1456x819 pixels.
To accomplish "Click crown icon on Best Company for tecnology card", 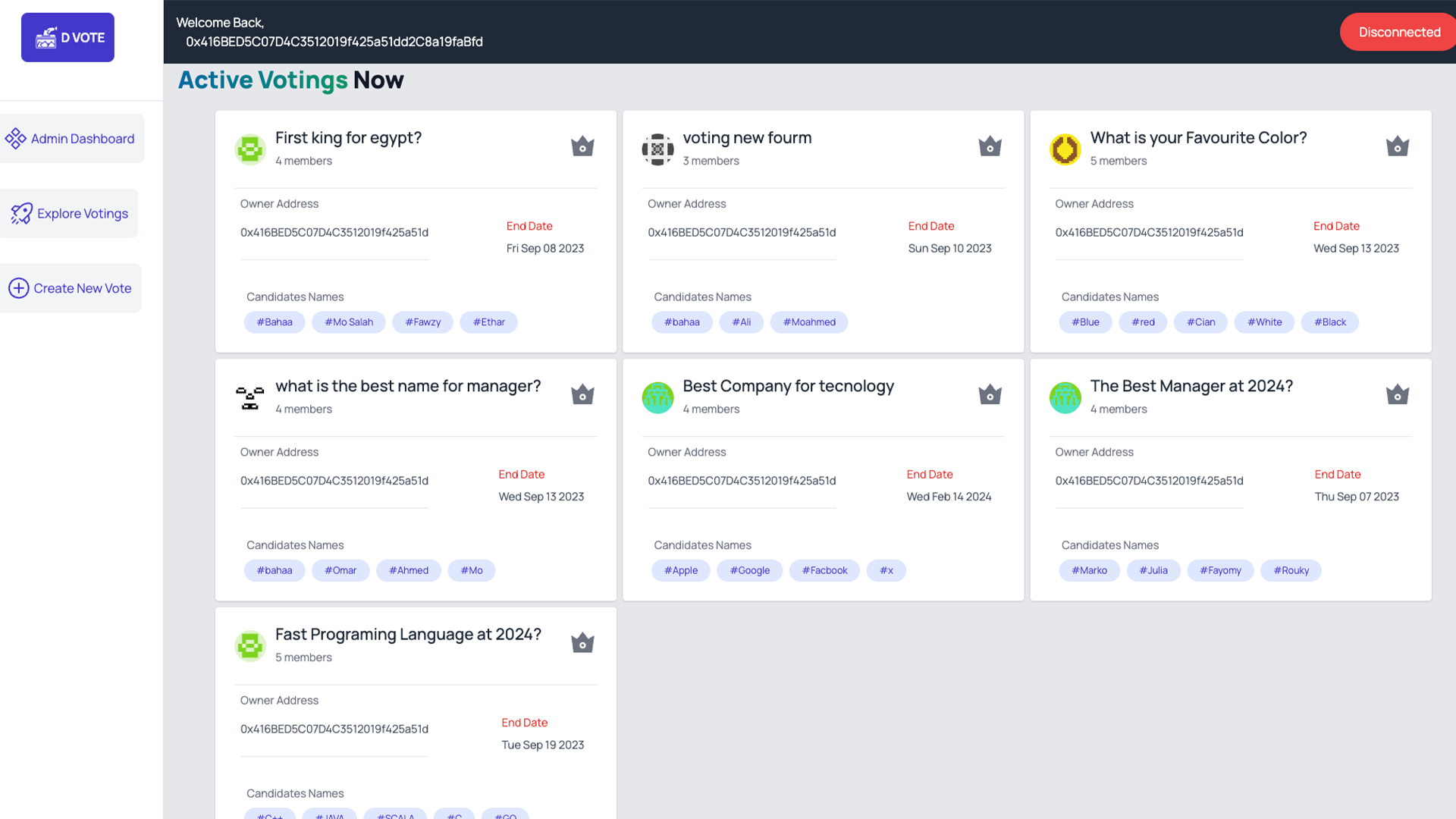I will pyautogui.click(x=990, y=394).
